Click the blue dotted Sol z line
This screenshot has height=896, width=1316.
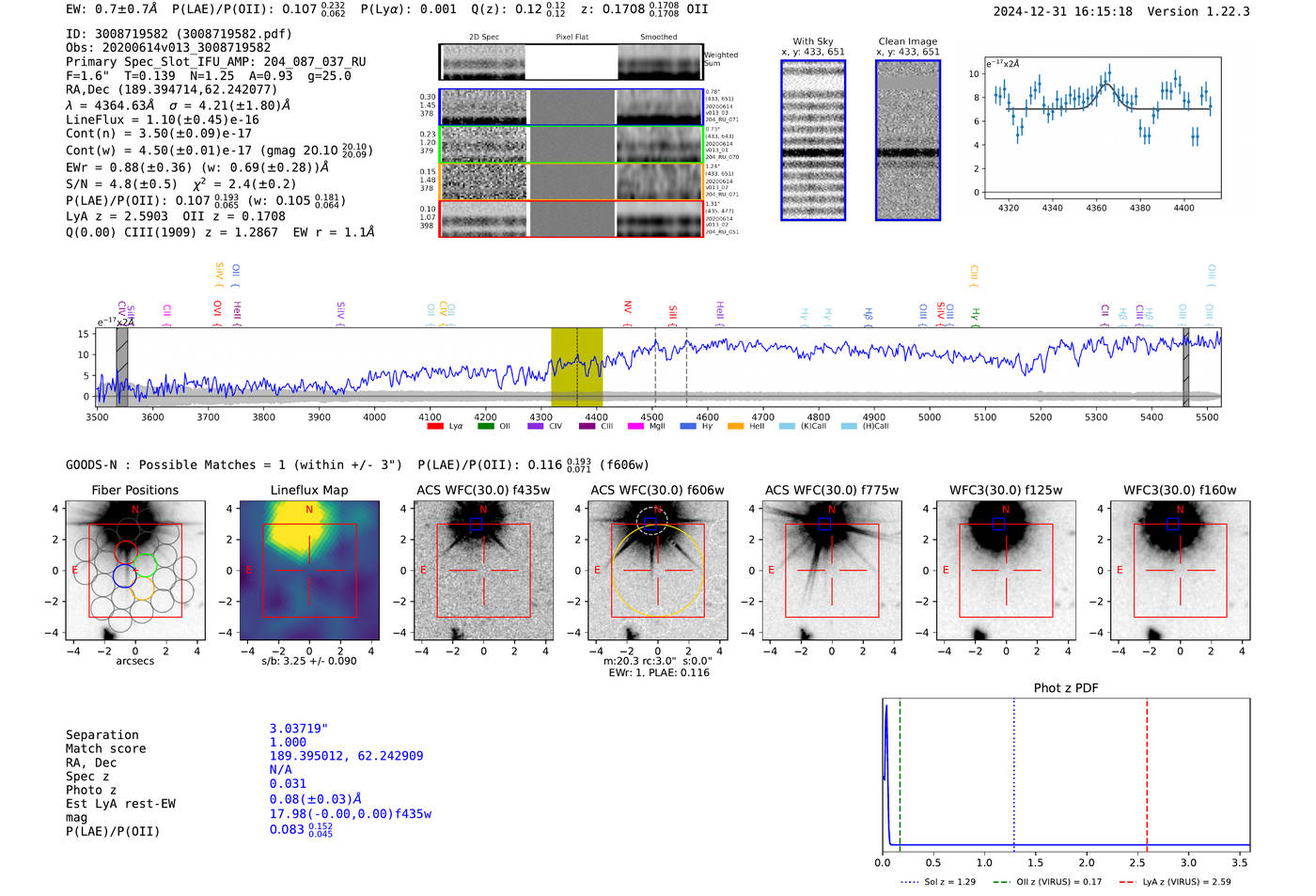(1014, 776)
